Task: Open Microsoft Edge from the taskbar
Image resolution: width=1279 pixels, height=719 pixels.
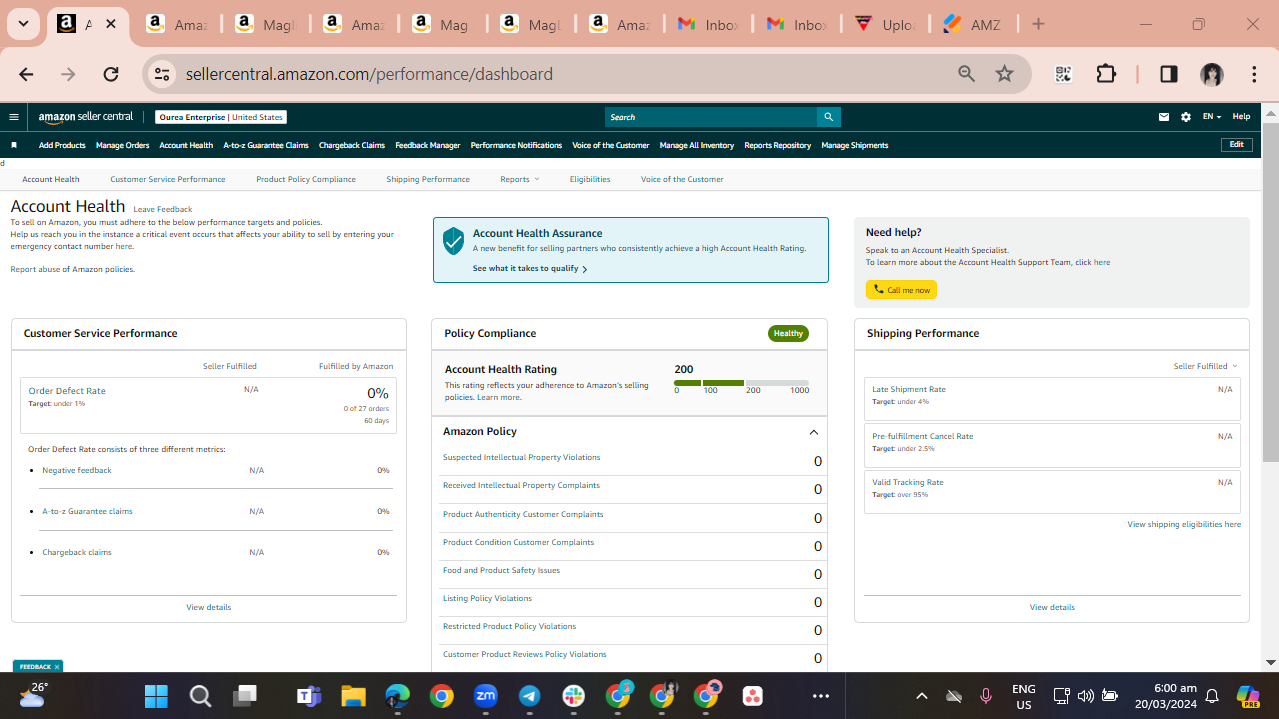Action: (x=398, y=696)
